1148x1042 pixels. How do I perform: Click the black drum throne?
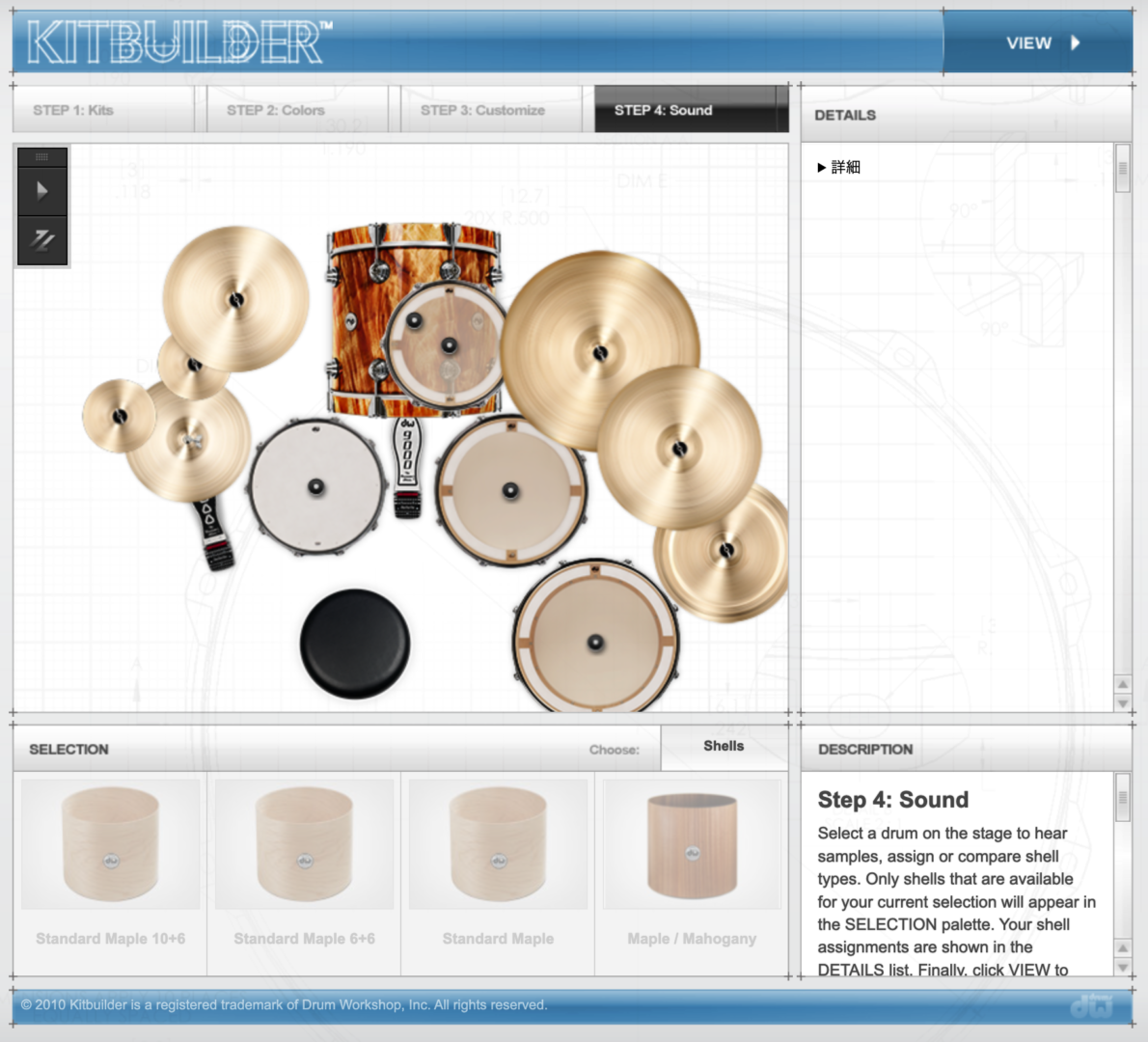click(355, 644)
